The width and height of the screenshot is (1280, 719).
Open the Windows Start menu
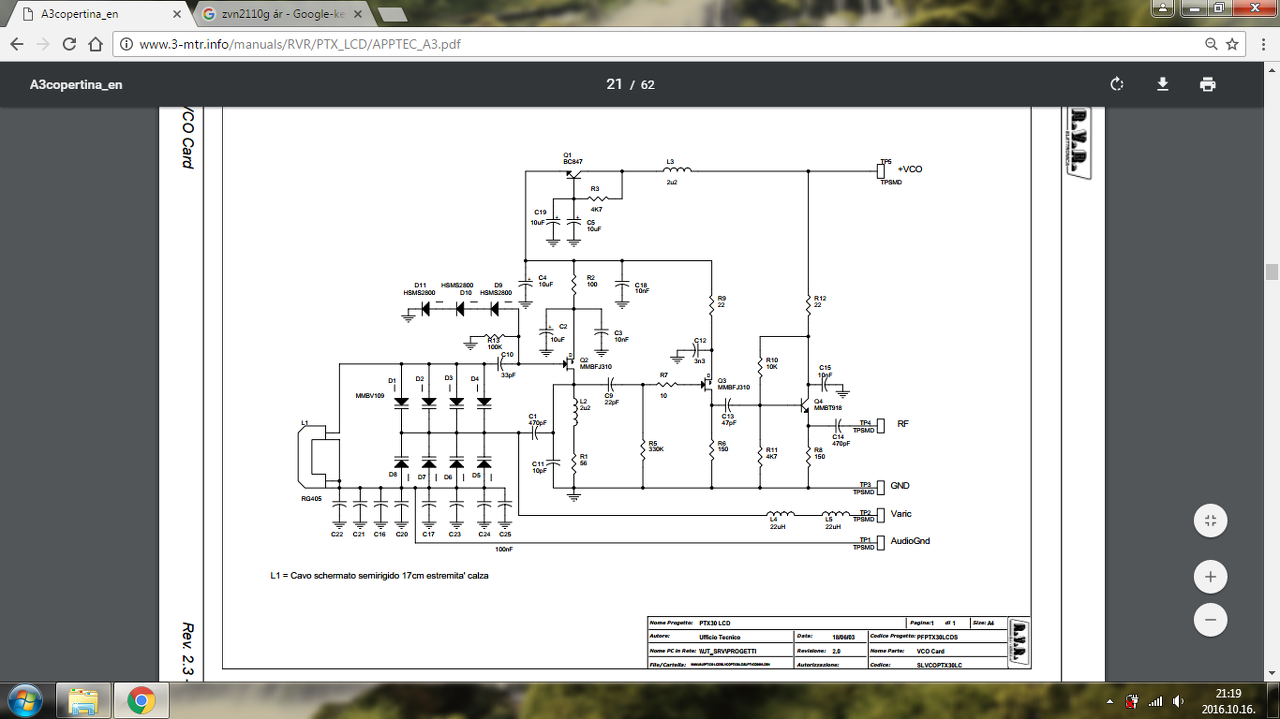pos(24,701)
